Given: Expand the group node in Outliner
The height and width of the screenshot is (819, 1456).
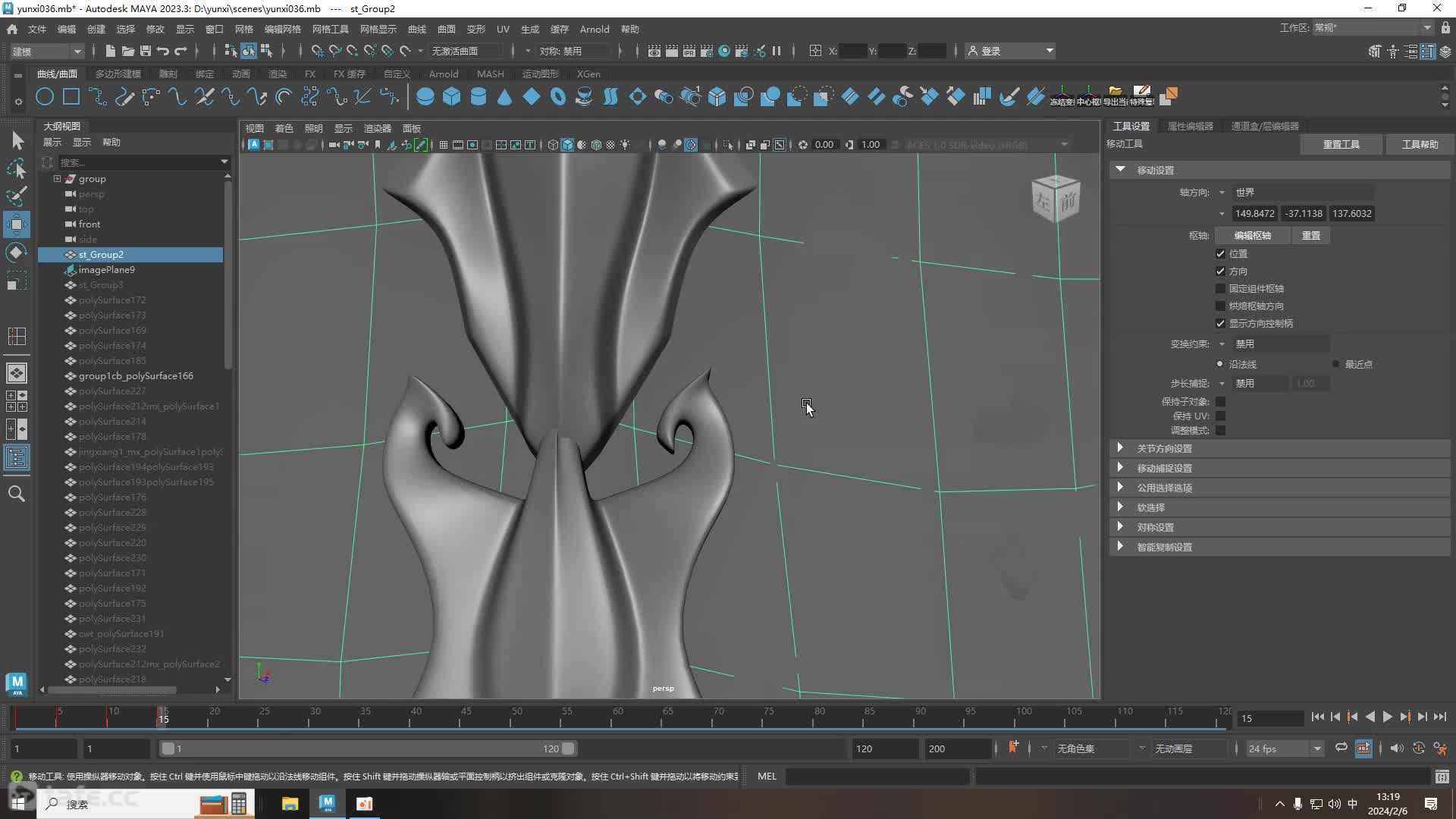Looking at the screenshot, I should [x=57, y=179].
